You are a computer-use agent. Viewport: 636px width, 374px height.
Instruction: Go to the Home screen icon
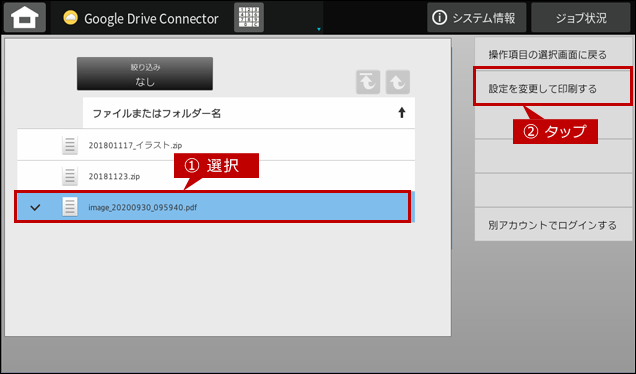(x=25, y=17)
